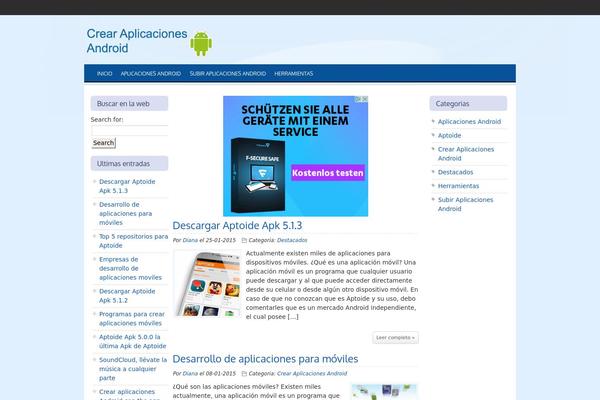600x400 pixels.
Task: Open the Aptoide category in Categorias
Action: coord(449,136)
